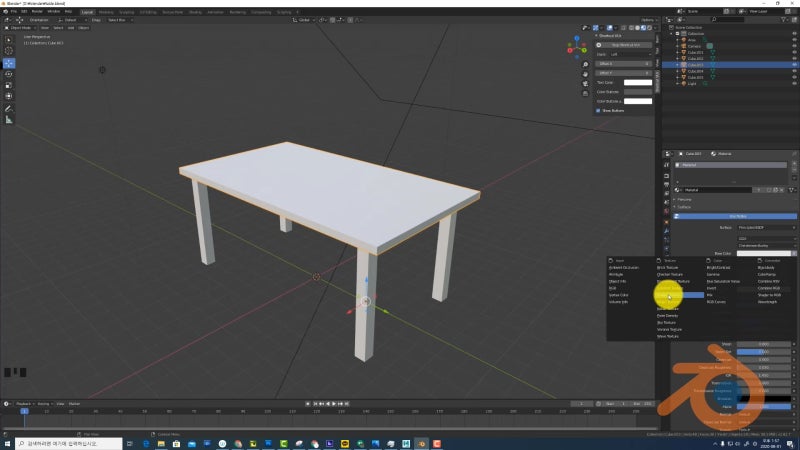800x450 pixels.
Task: Toggle camera view icon in viewport
Action: (x=585, y=84)
